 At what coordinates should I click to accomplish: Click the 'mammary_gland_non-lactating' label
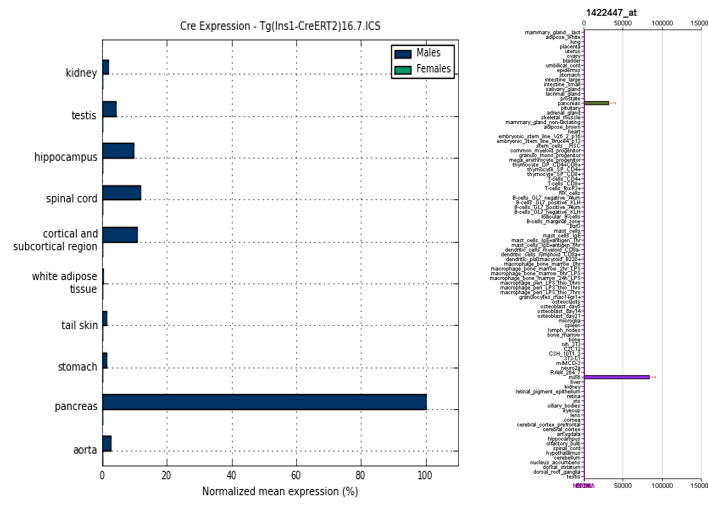coord(543,122)
